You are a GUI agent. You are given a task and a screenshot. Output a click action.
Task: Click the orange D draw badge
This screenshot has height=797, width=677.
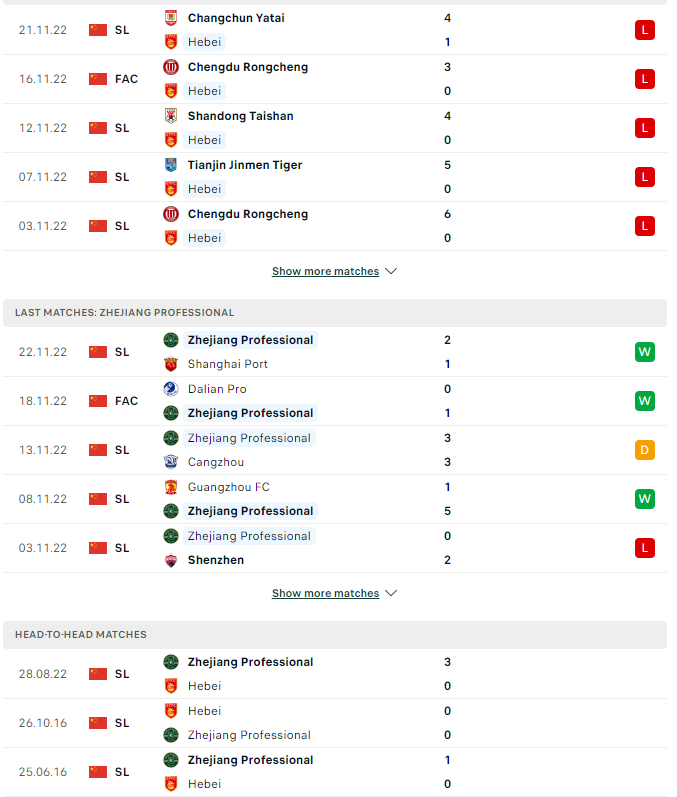point(644,450)
